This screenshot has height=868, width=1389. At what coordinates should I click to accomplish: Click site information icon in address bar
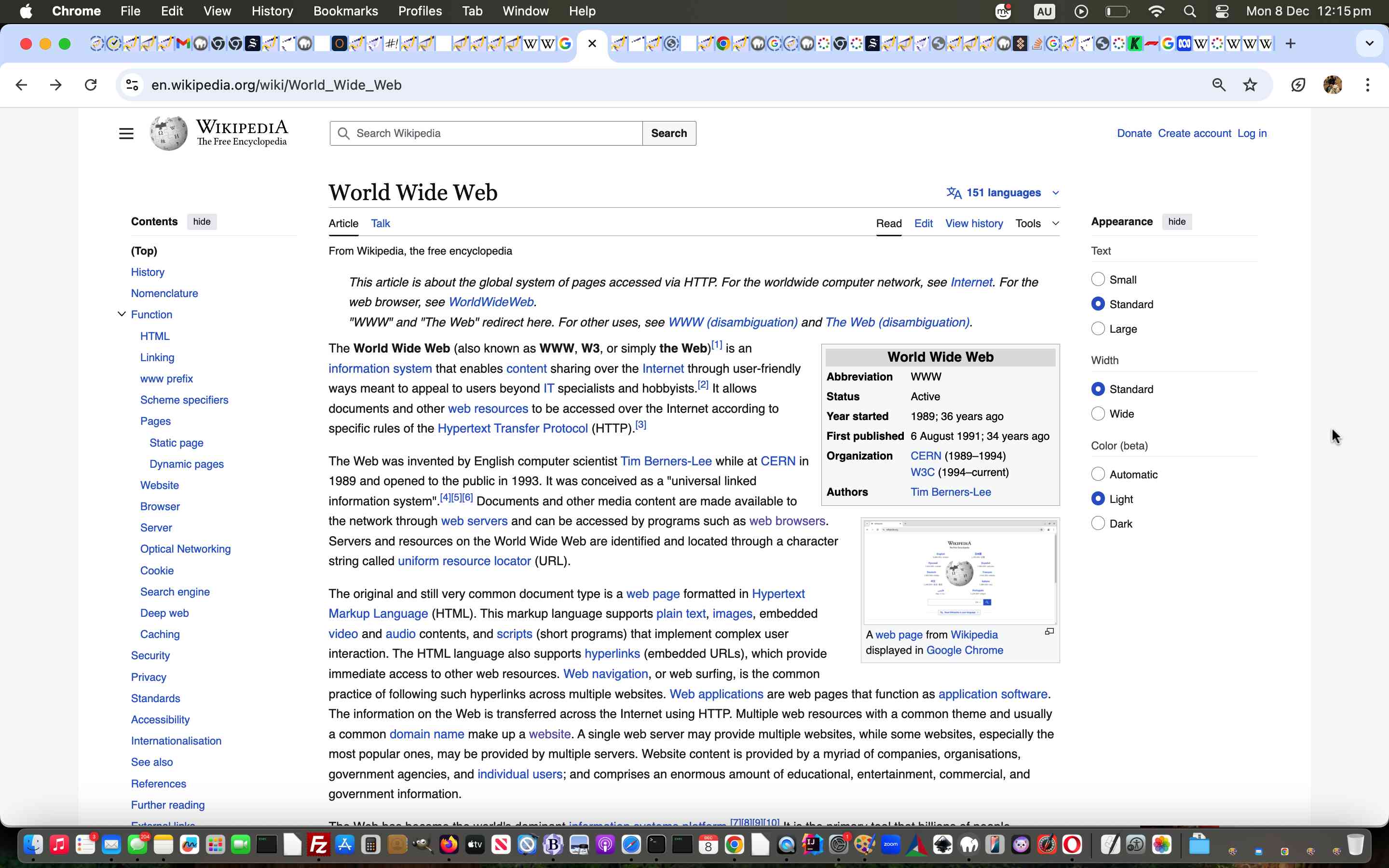click(132, 85)
